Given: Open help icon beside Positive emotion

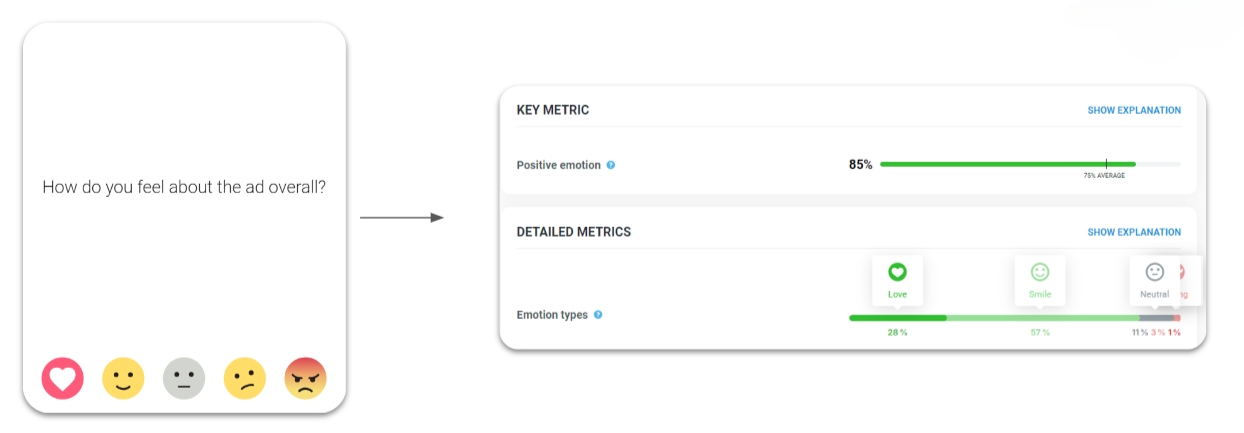Looking at the screenshot, I should pos(611,165).
